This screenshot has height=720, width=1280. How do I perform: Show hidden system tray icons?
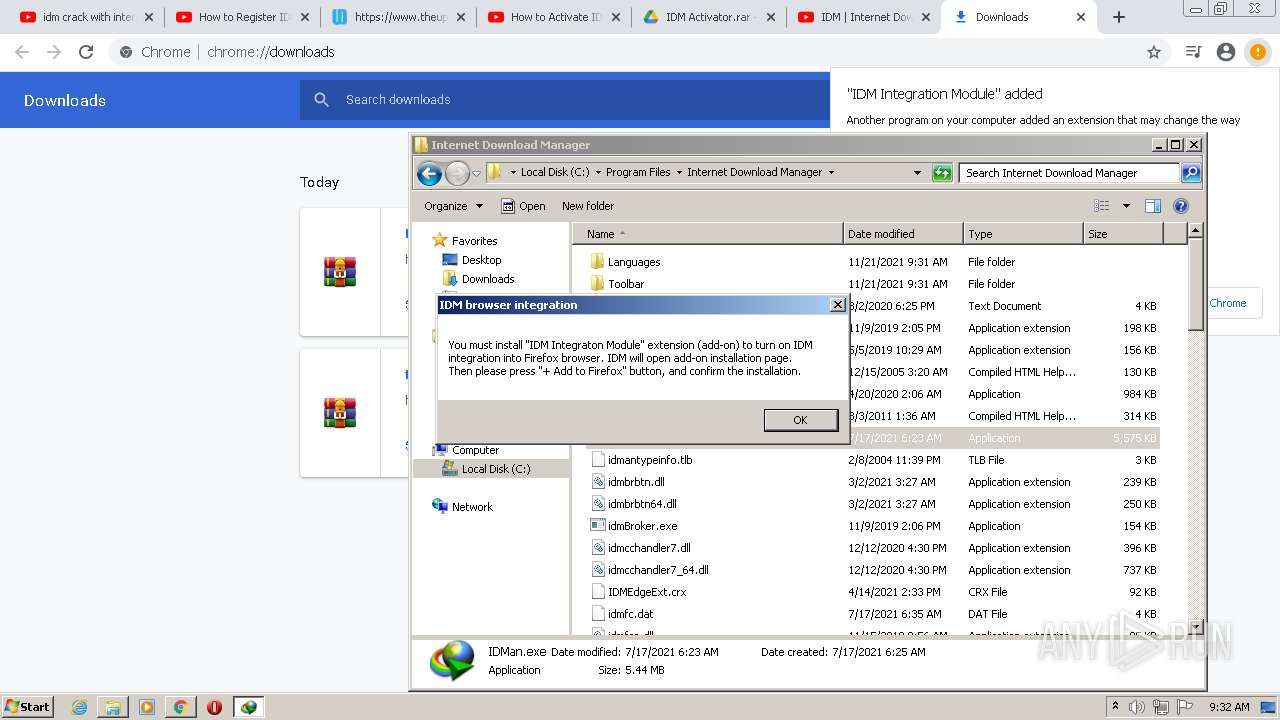[1115, 707]
